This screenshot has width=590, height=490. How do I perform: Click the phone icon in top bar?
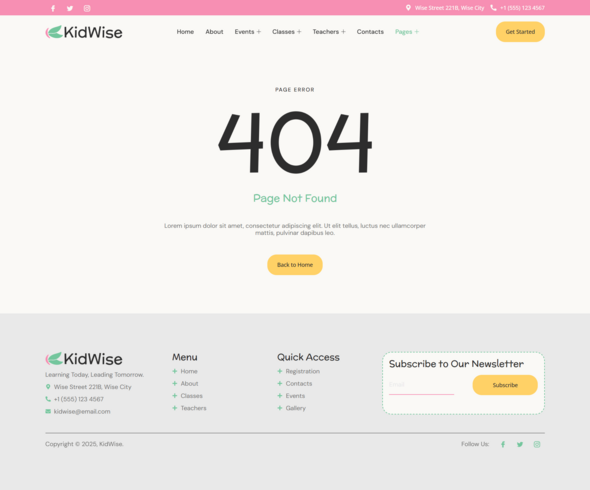(x=493, y=8)
